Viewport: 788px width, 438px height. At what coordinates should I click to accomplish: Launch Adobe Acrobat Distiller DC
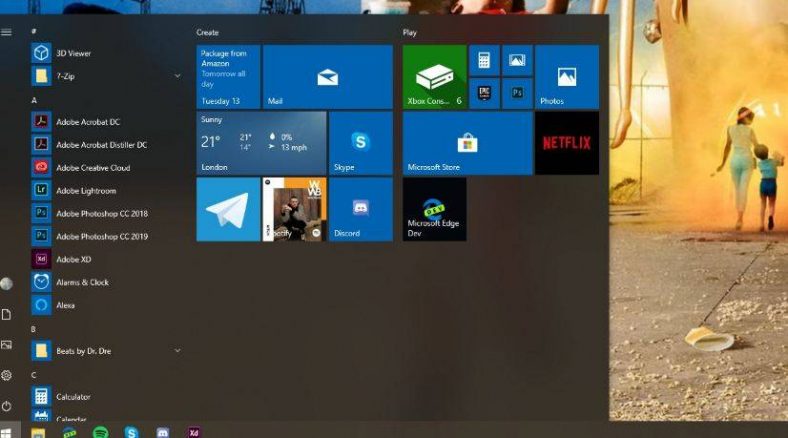106,145
